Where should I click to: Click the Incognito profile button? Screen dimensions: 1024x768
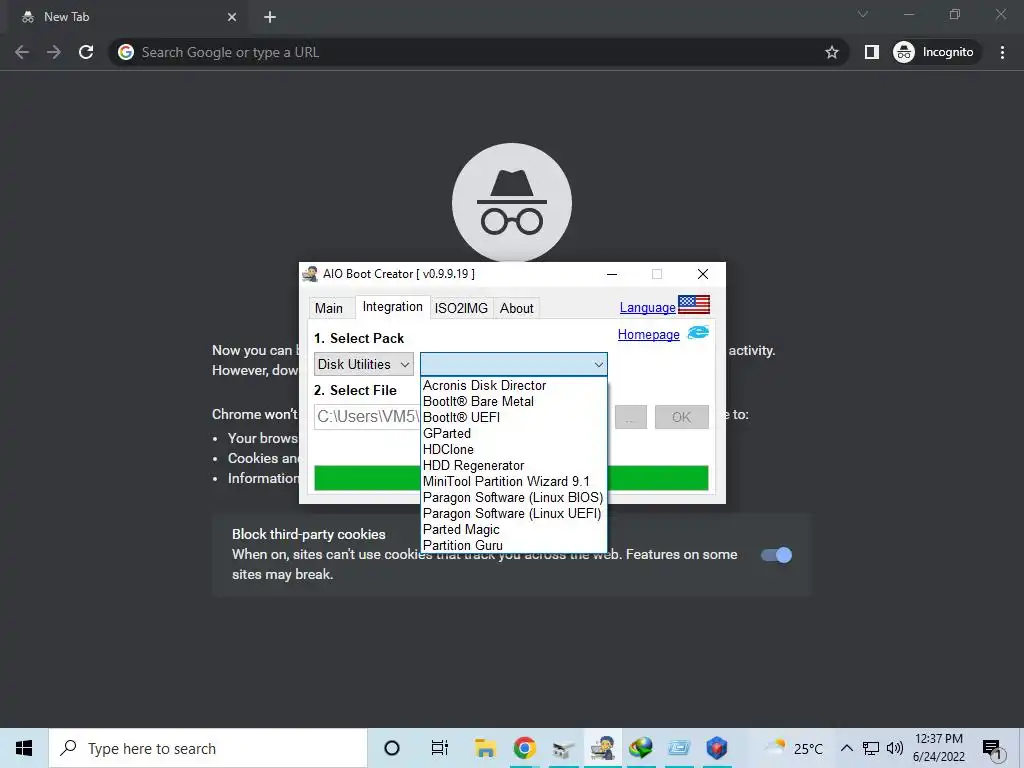pos(935,52)
